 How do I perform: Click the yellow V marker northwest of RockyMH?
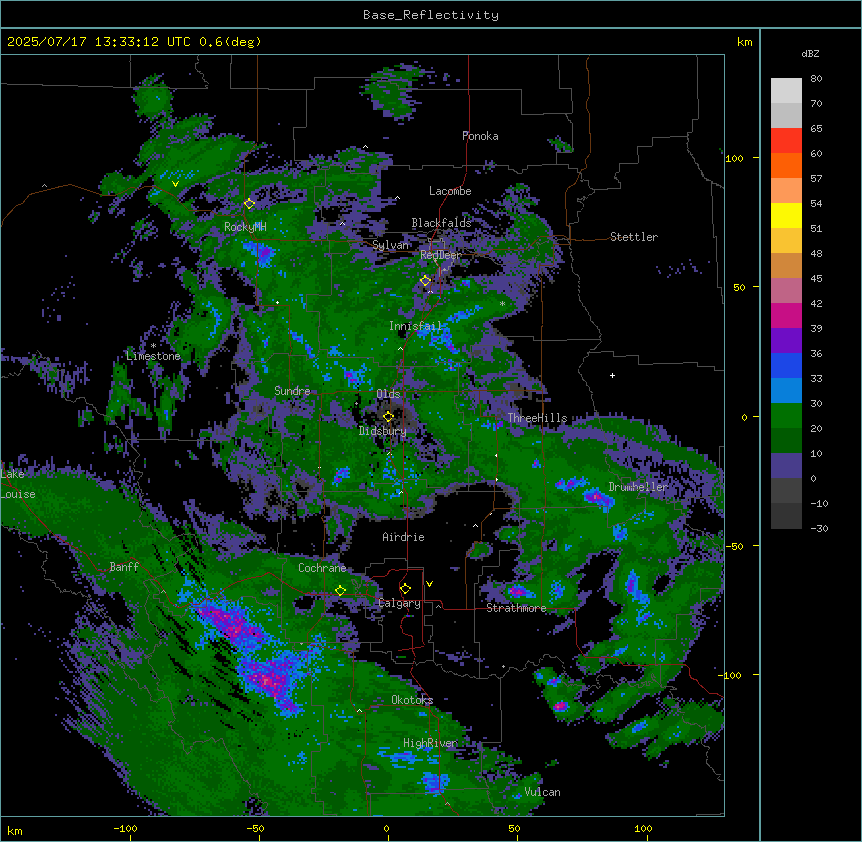tap(175, 184)
